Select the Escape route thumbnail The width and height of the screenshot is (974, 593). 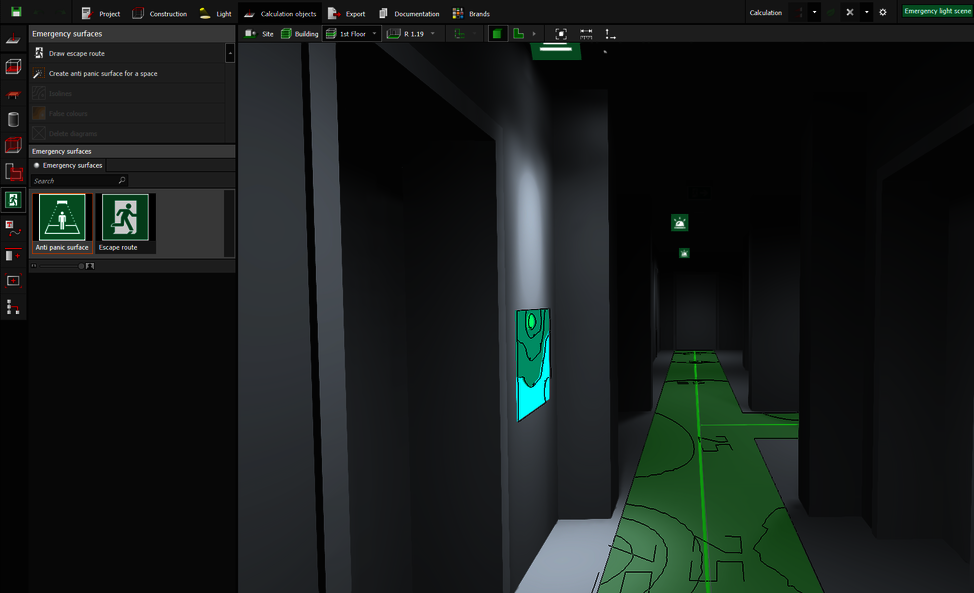pyautogui.click(x=125, y=222)
